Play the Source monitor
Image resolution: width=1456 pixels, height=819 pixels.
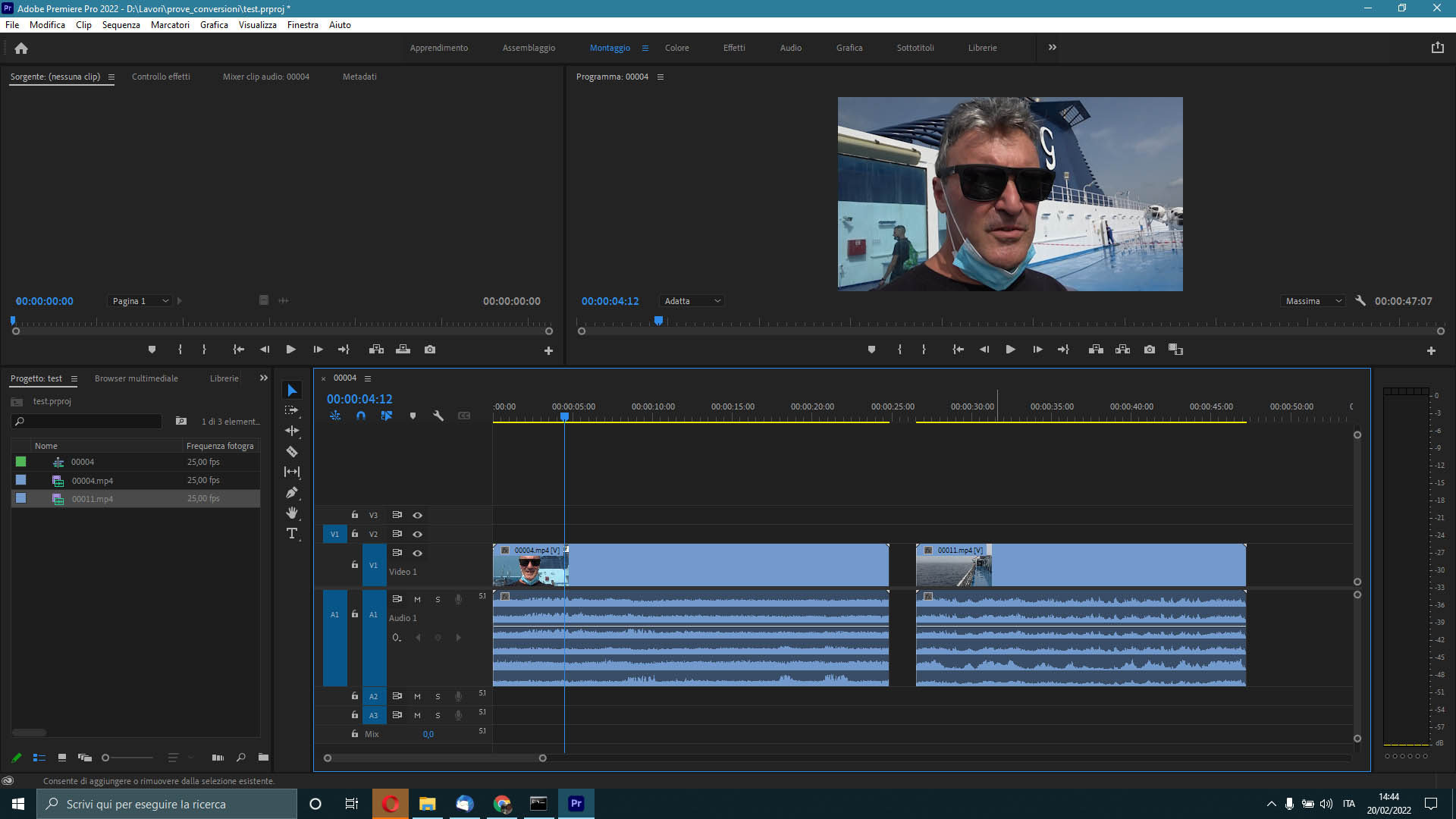point(290,350)
